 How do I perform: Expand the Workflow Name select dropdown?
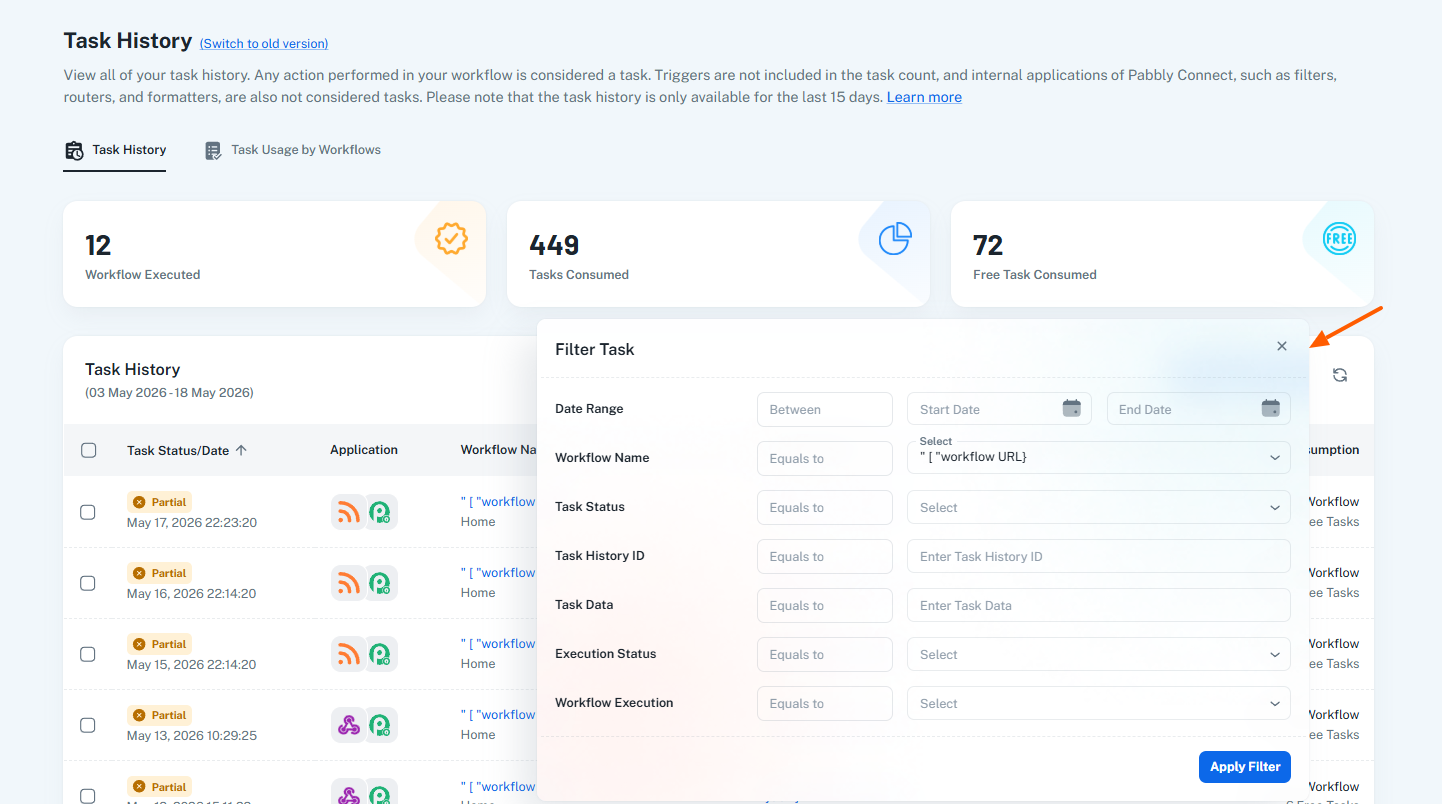pos(1099,457)
